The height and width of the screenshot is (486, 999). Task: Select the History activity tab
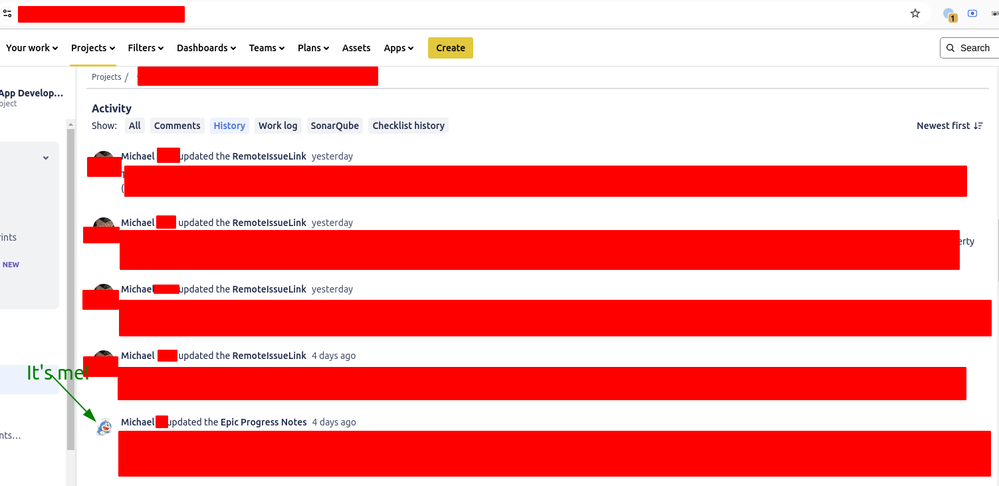(x=229, y=126)
